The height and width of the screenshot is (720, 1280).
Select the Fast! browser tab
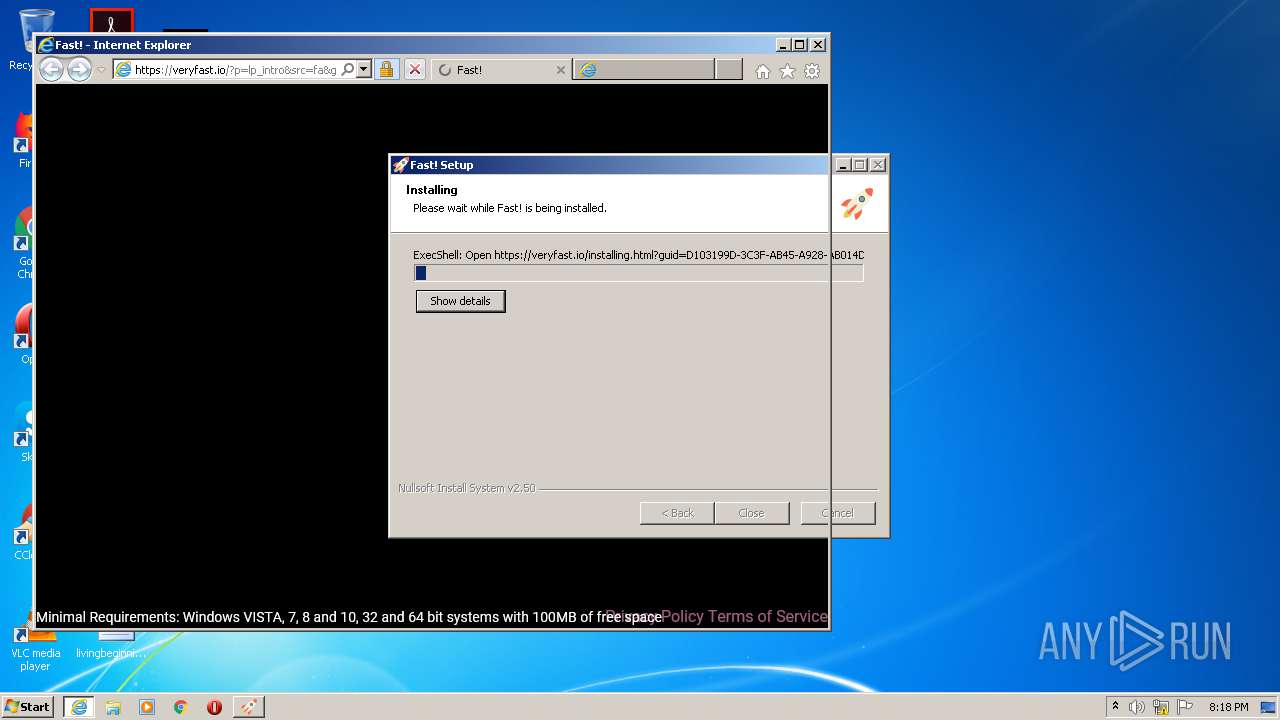(x=500, y=70)
